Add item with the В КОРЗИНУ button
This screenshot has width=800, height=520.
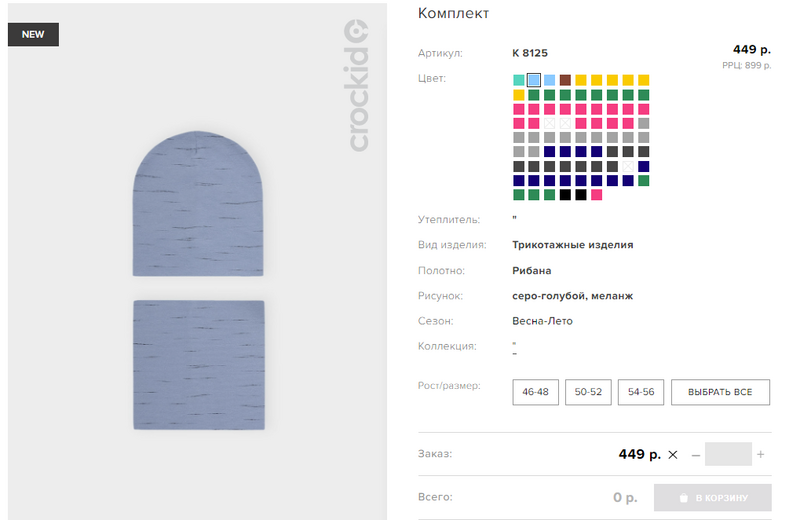click(x=713, y=498)
